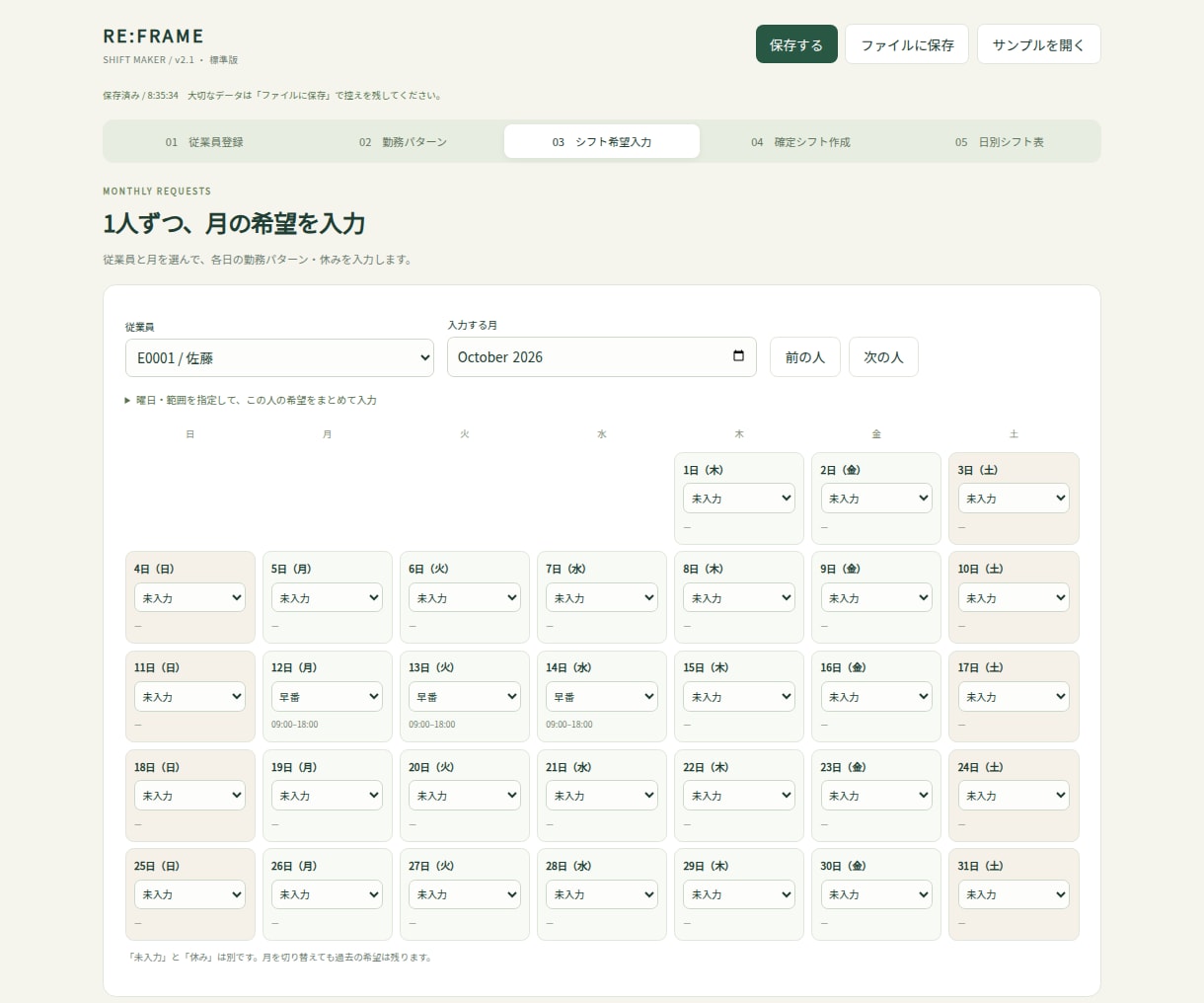
Task: Click the 入力する月 field label
Action: (x=473, y=325)
